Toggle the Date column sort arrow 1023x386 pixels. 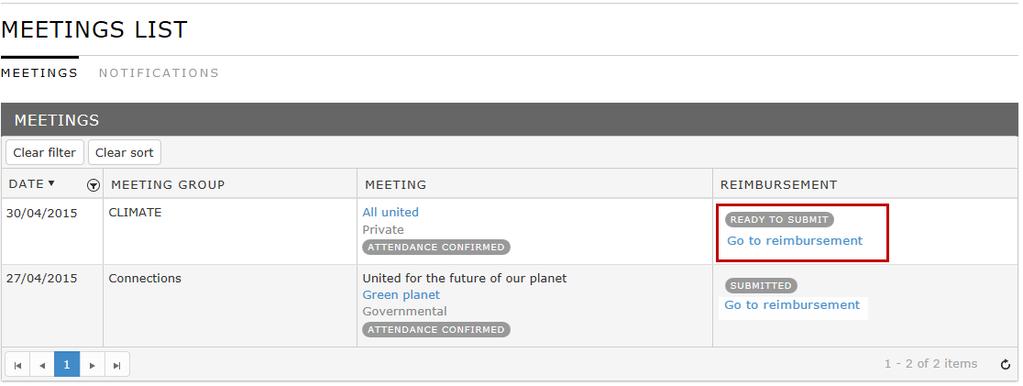coord(52,183)
